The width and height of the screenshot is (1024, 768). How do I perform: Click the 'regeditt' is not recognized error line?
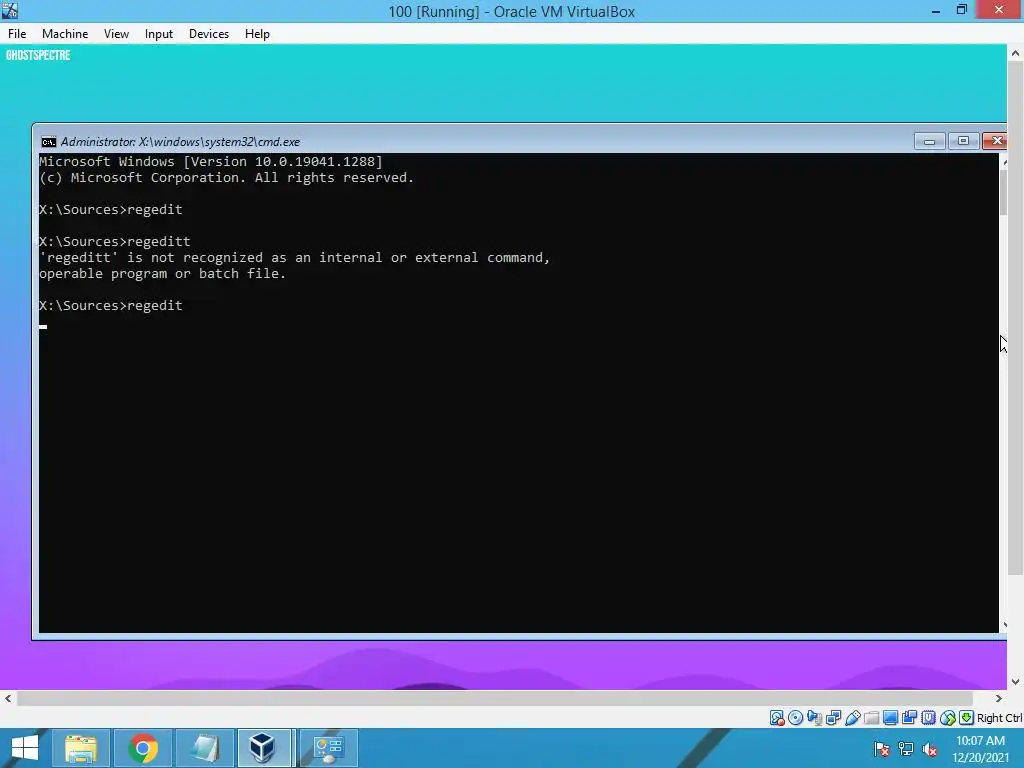tap(295, 258)
